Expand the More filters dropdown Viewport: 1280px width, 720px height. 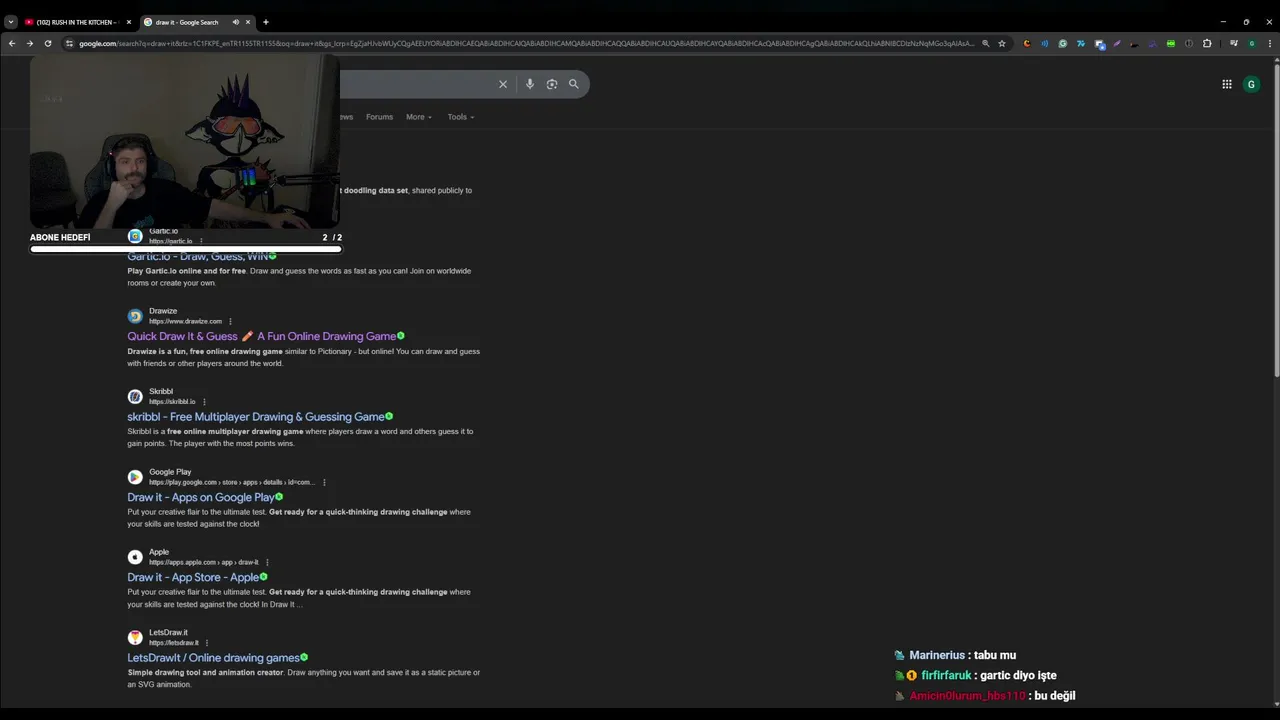tap(419, 117)
